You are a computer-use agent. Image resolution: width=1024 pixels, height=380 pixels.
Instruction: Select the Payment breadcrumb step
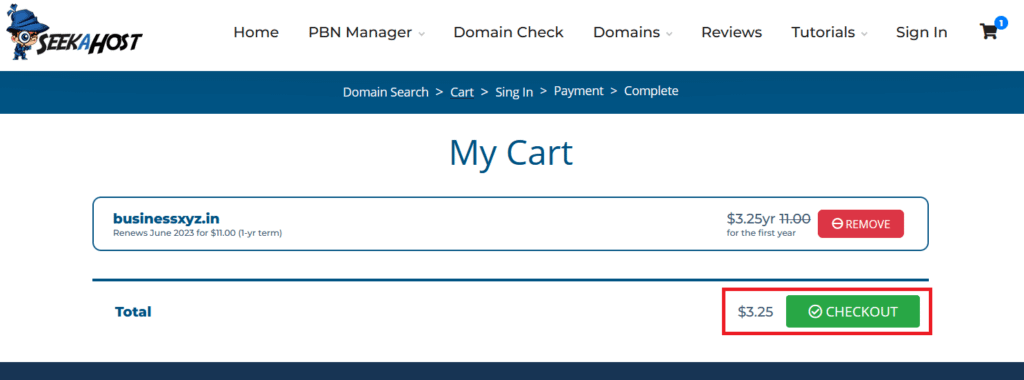[579, 91]
